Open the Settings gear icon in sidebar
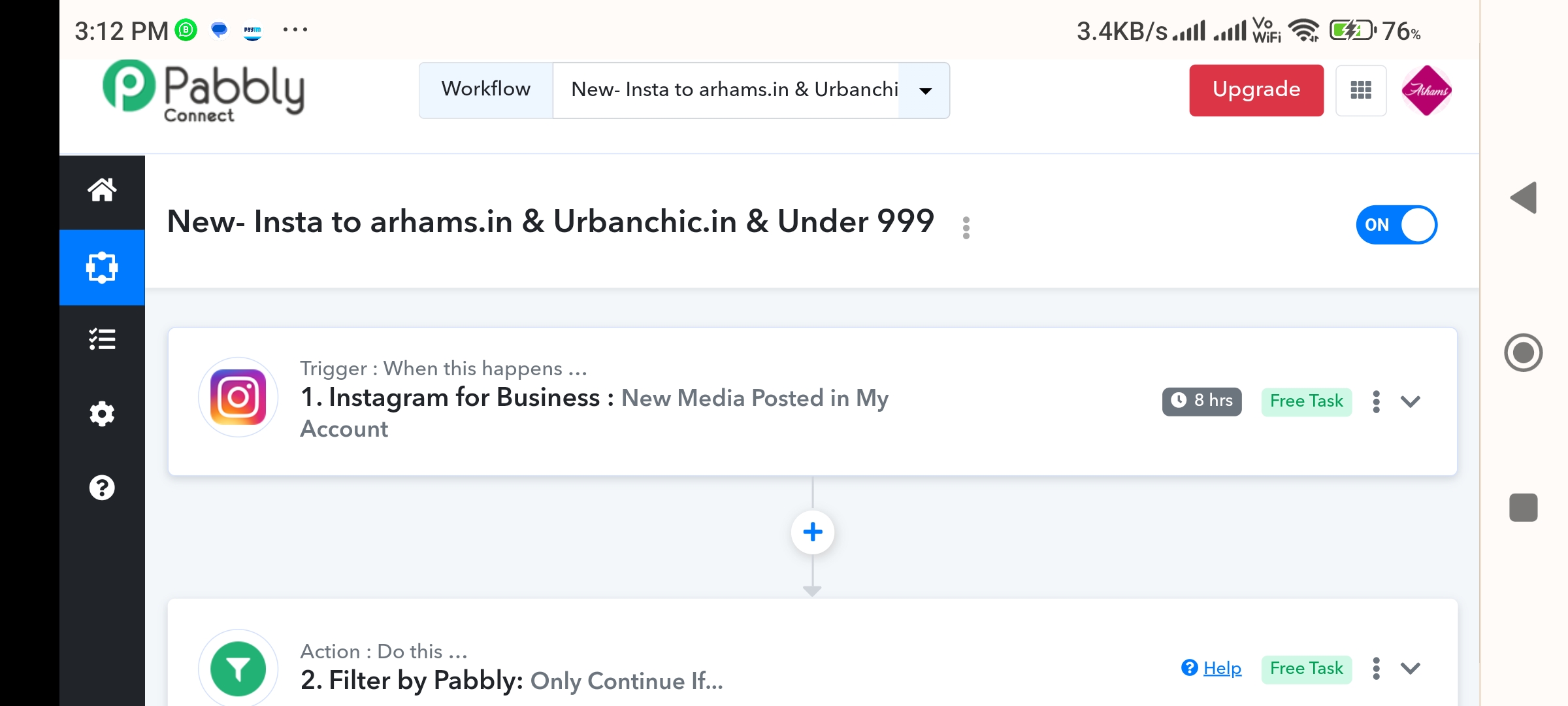This screenshot has width=1568, height=706. coord(102,414)
